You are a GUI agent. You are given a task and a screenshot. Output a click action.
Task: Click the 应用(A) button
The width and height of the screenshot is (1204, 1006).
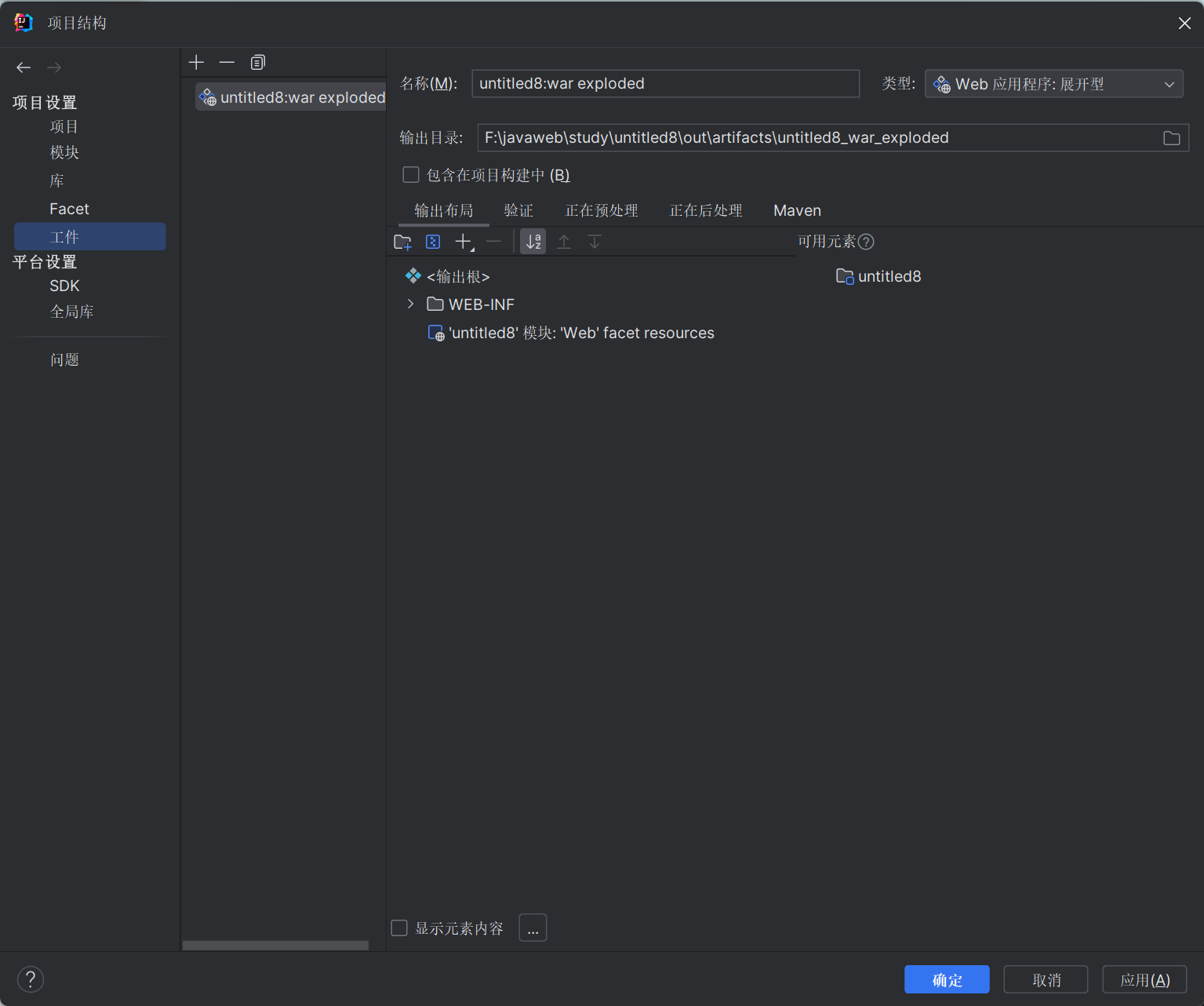point(1144,979)
